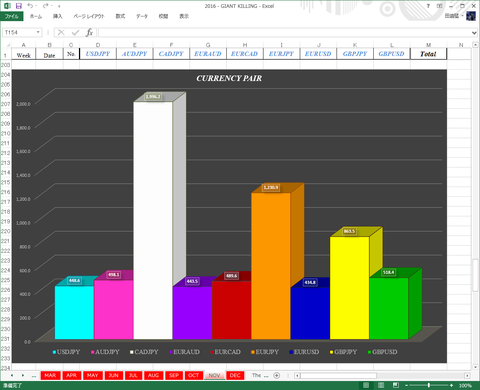The width and height of the screenshot is (480, 390).
Task: Switch to the MAR sheet tab
Action: pyautogui.click(x=50, y=376)
